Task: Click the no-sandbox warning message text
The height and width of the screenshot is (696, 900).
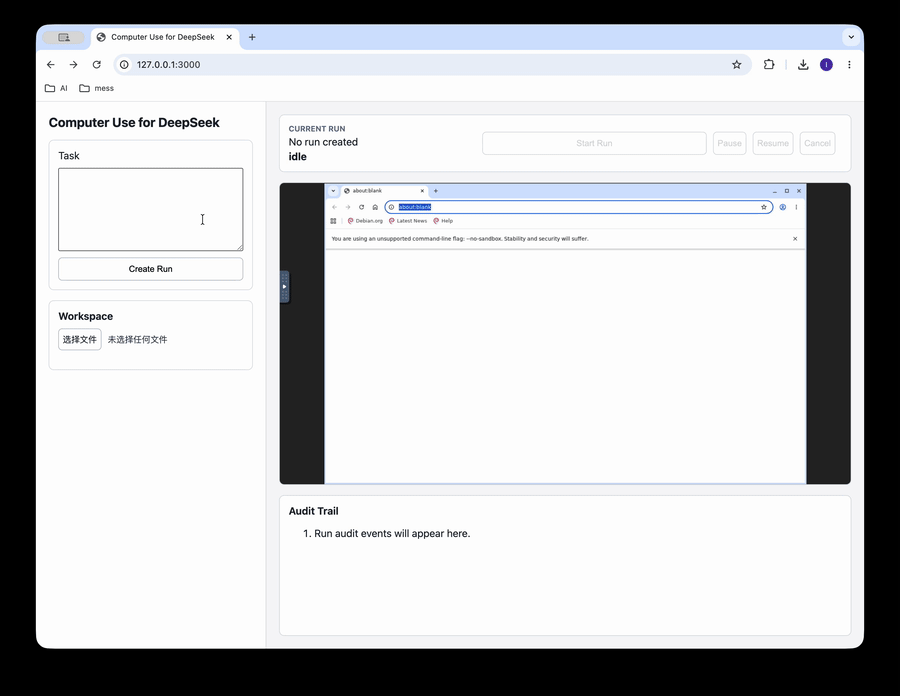Action: (460, 239)
